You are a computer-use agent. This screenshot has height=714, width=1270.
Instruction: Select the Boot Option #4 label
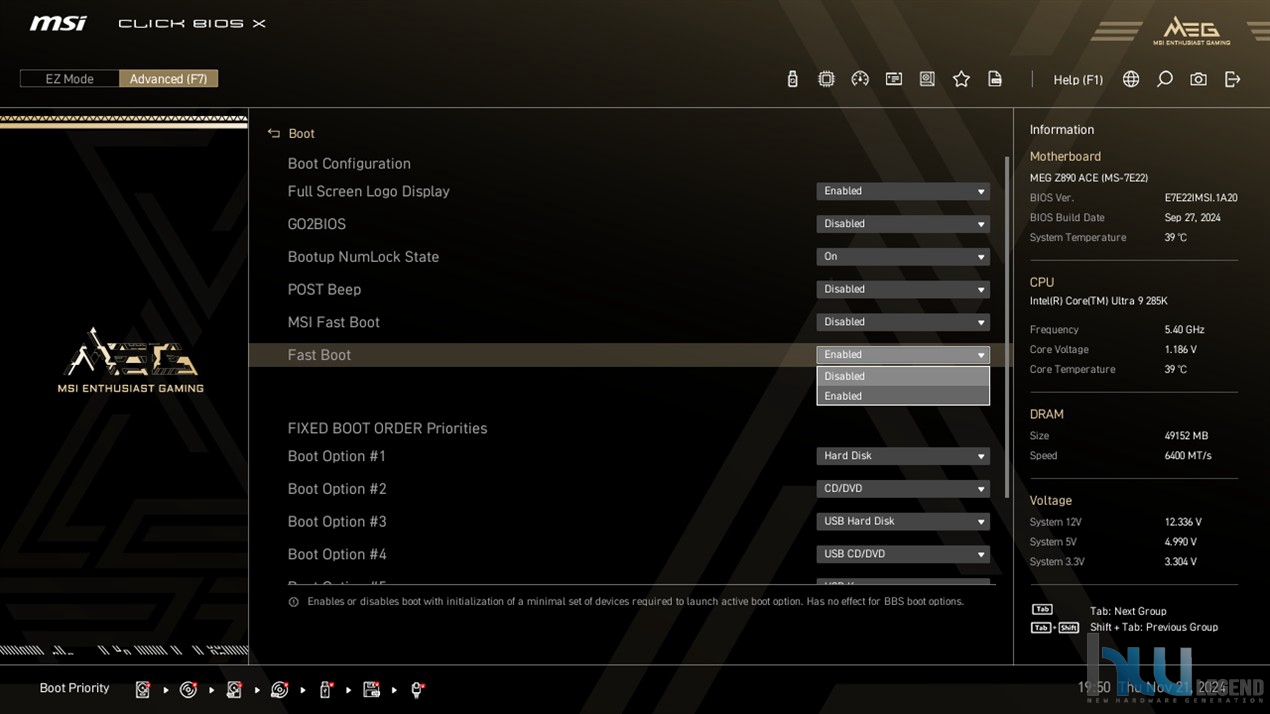pyautogui.click(x=336, y=554)
